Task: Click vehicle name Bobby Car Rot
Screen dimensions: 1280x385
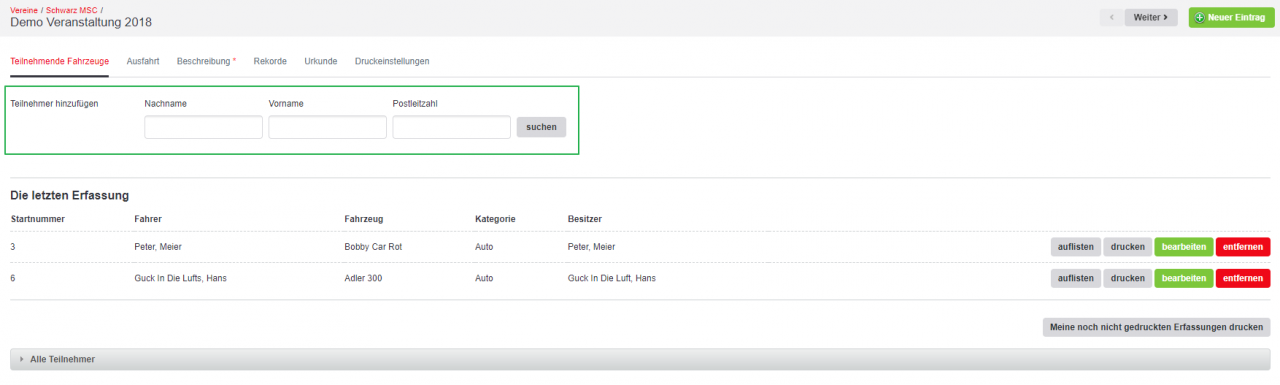Action: 373,247
